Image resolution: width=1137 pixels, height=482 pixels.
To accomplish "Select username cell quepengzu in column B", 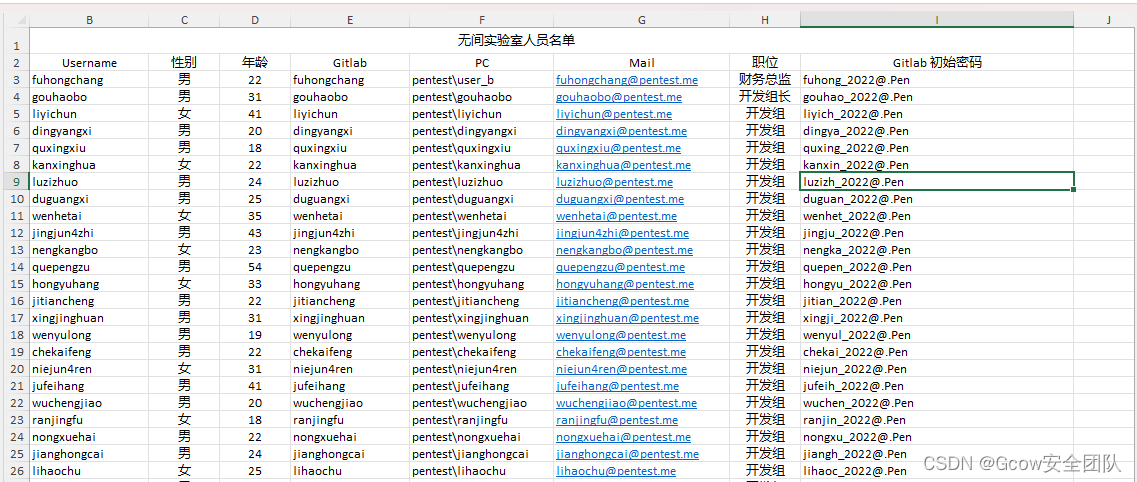I will pyautogui.click(x=89, y=267).
